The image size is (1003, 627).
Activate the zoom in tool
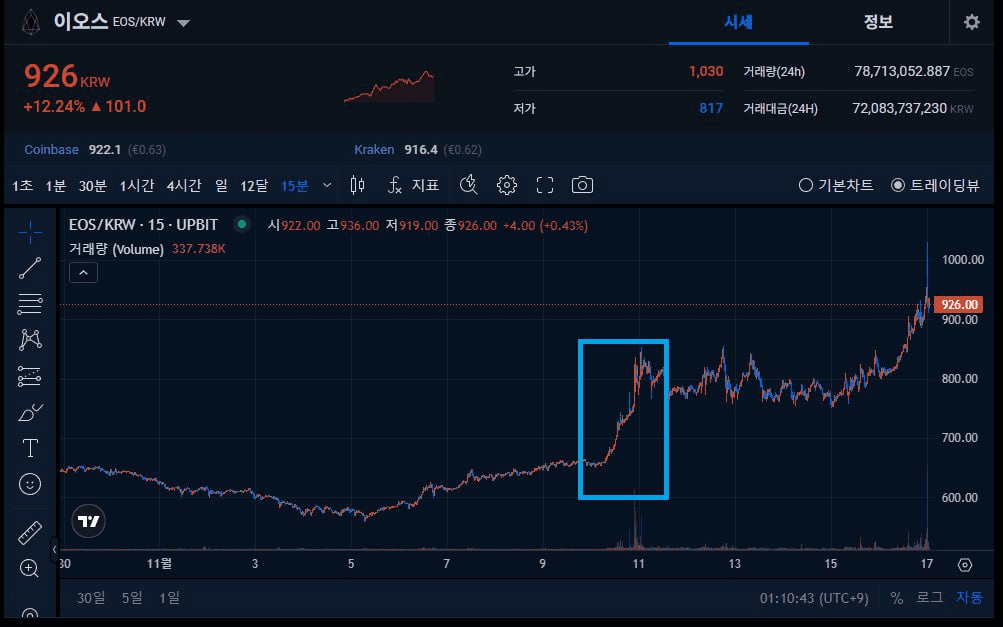29,568
